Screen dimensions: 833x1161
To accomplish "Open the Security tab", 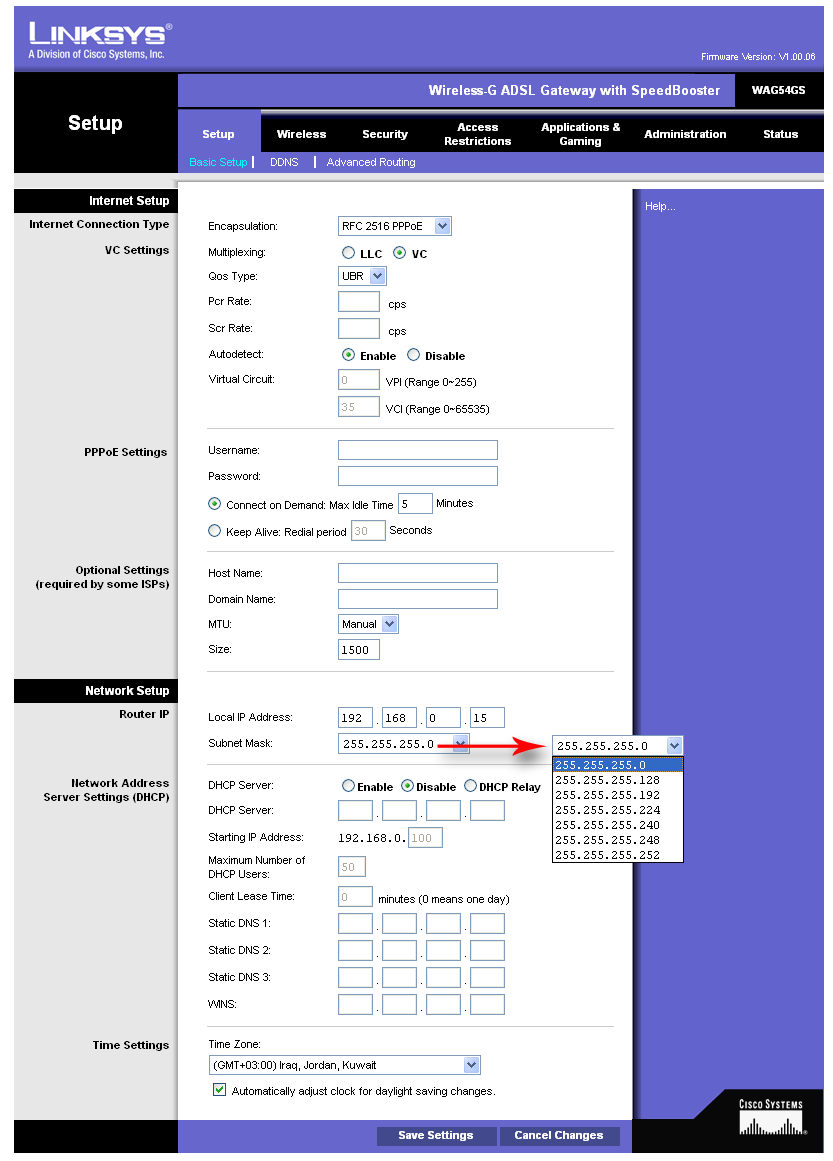I will tap(385, 134).
